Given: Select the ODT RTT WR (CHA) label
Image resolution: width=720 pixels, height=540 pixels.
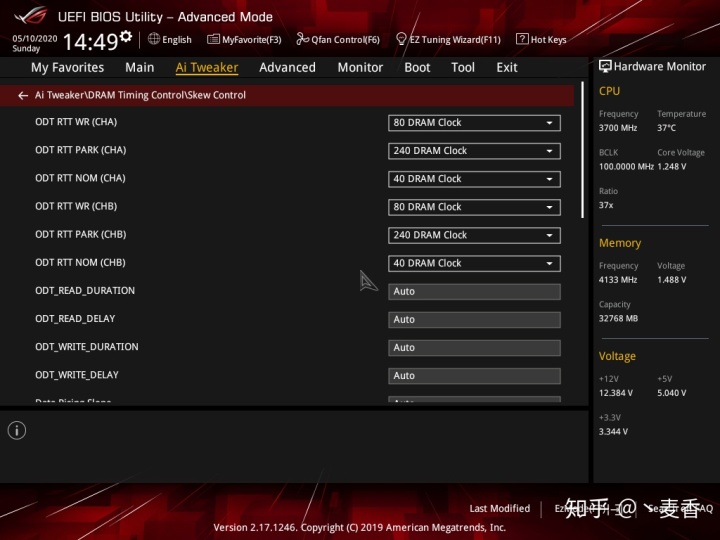Looking at the screenshot, I should [x=76, y=122].
